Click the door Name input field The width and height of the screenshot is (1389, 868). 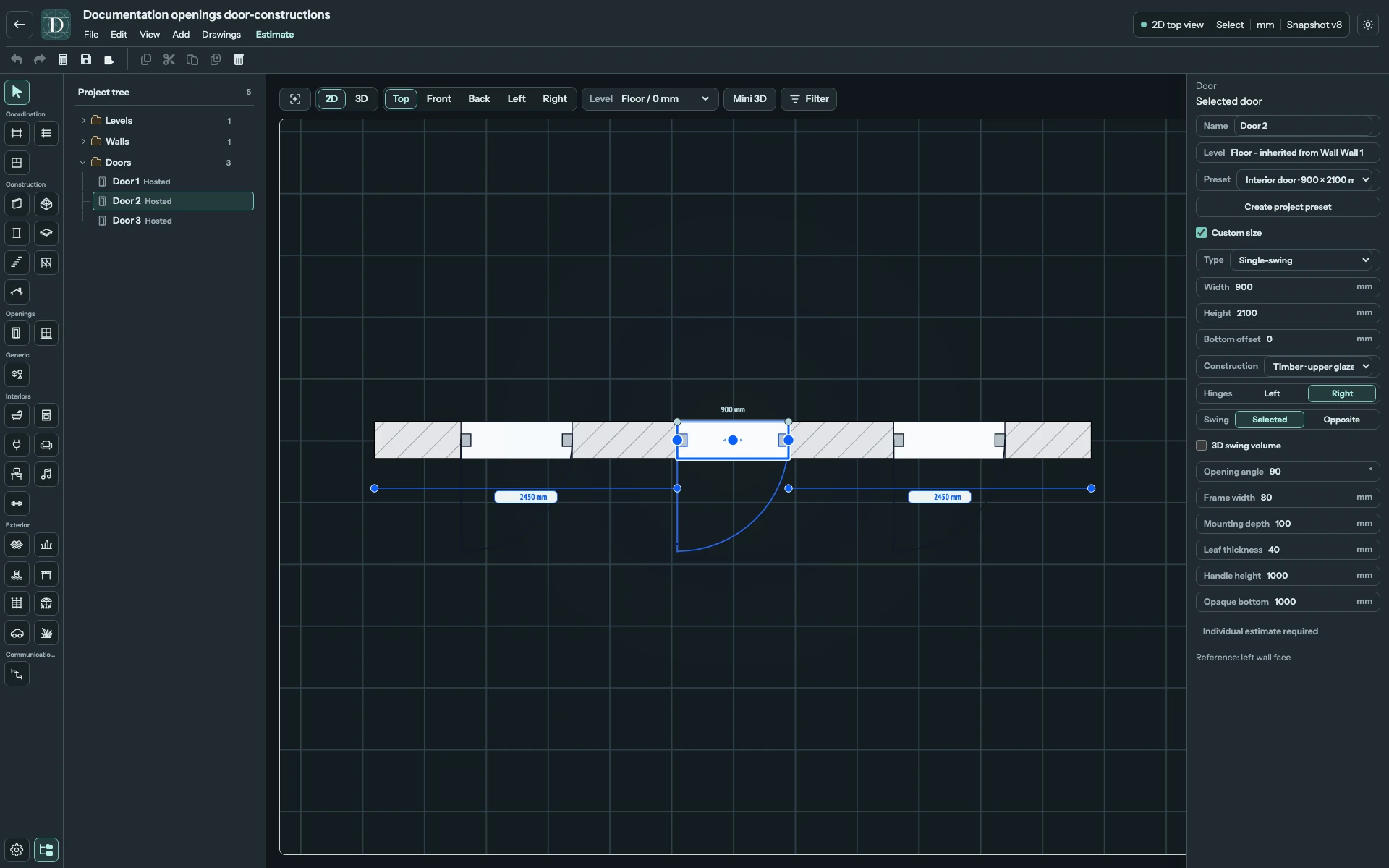(x=1303, y=126)
